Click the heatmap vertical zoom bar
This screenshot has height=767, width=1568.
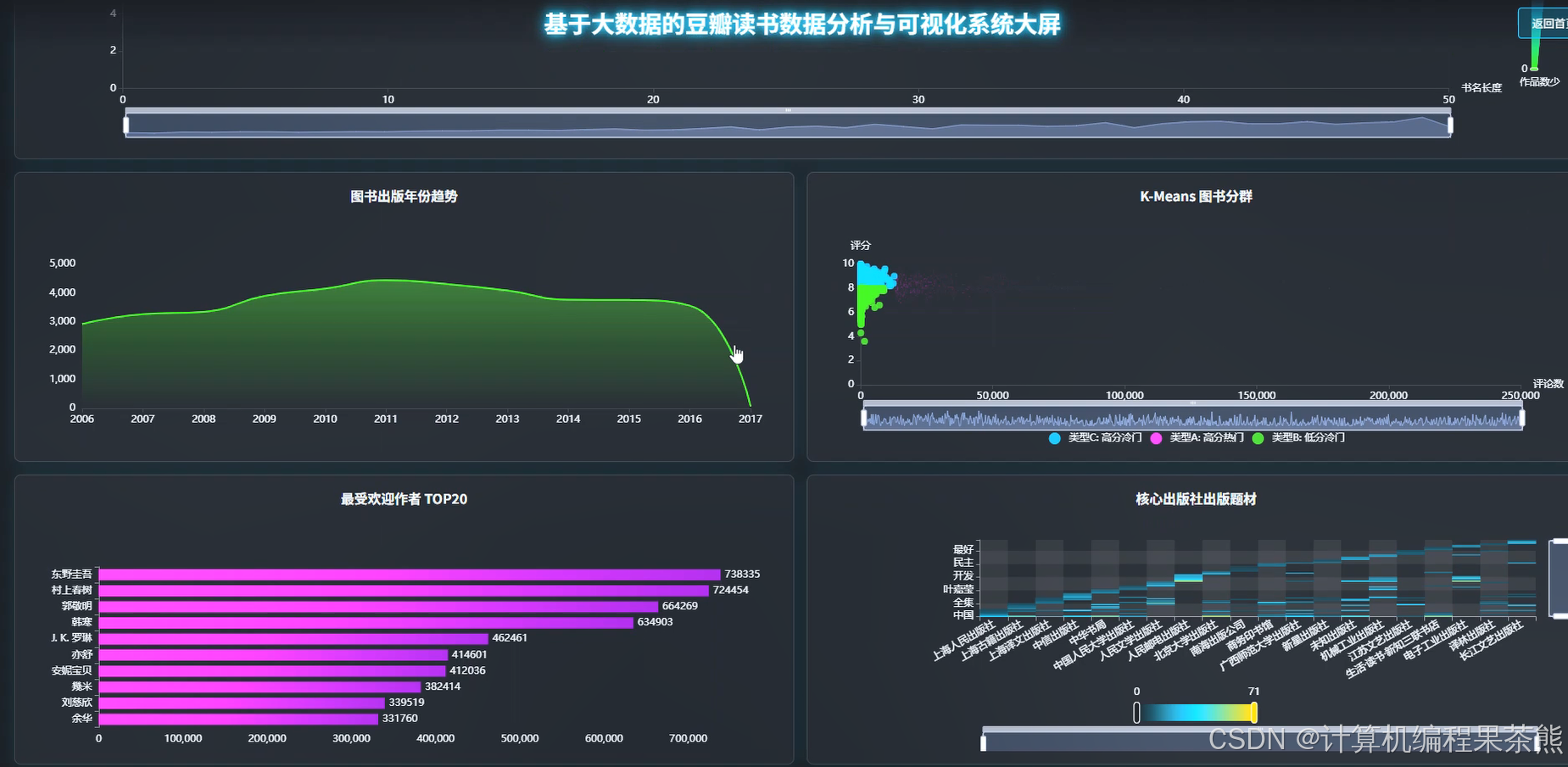pos(1558,578)
